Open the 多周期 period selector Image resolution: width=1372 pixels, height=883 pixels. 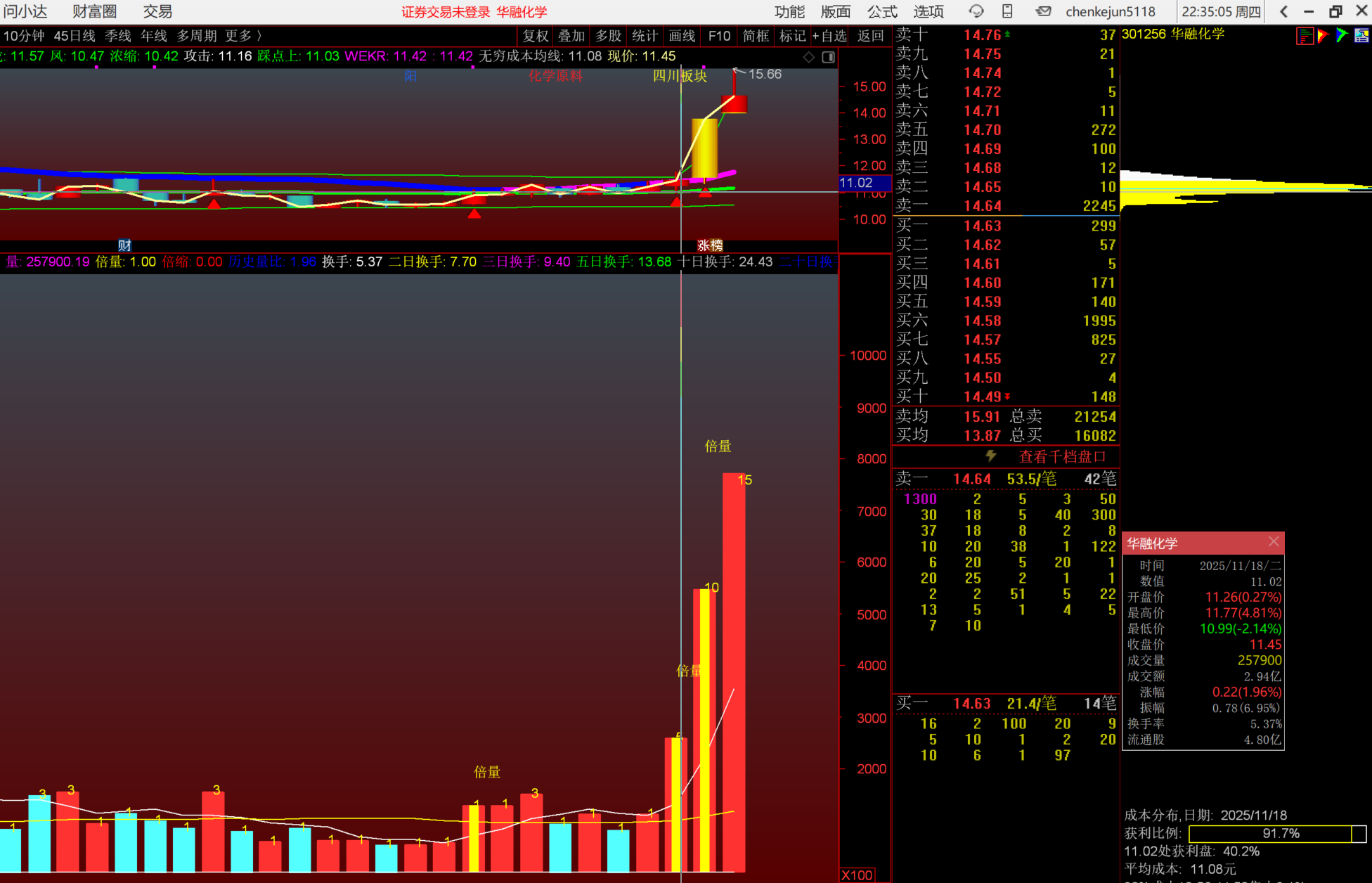pyautogui.click(x=196, y=36)
